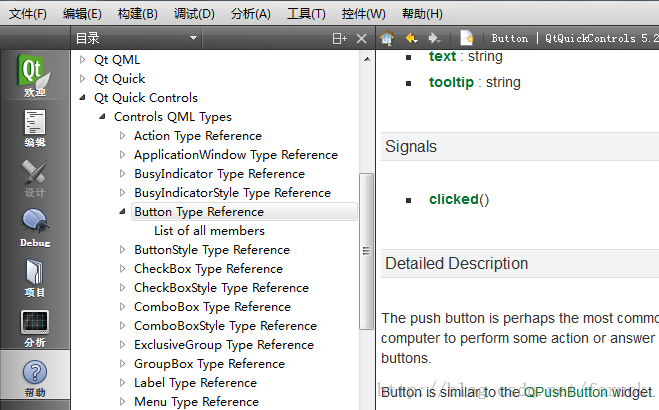Select List of all members
The image size is (659, 410).
coord(209,231)
